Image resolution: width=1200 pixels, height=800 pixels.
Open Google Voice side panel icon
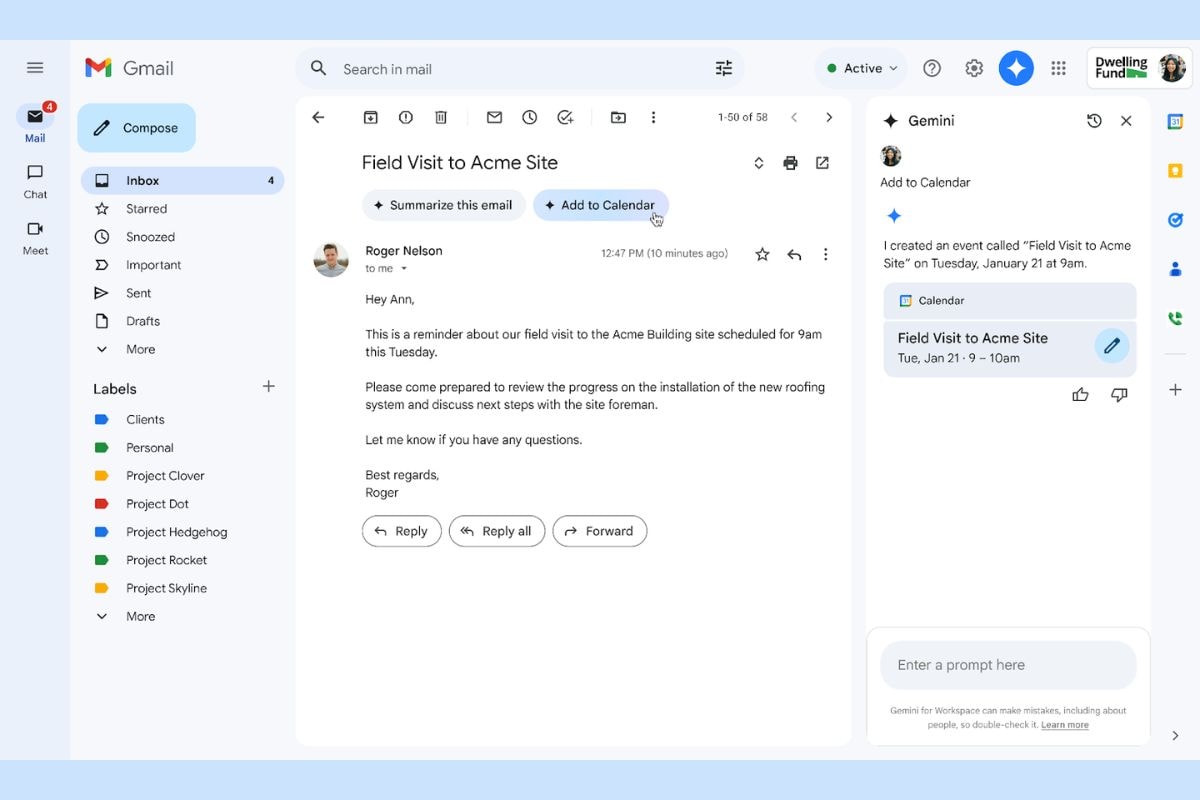[x=1176, y=318]
